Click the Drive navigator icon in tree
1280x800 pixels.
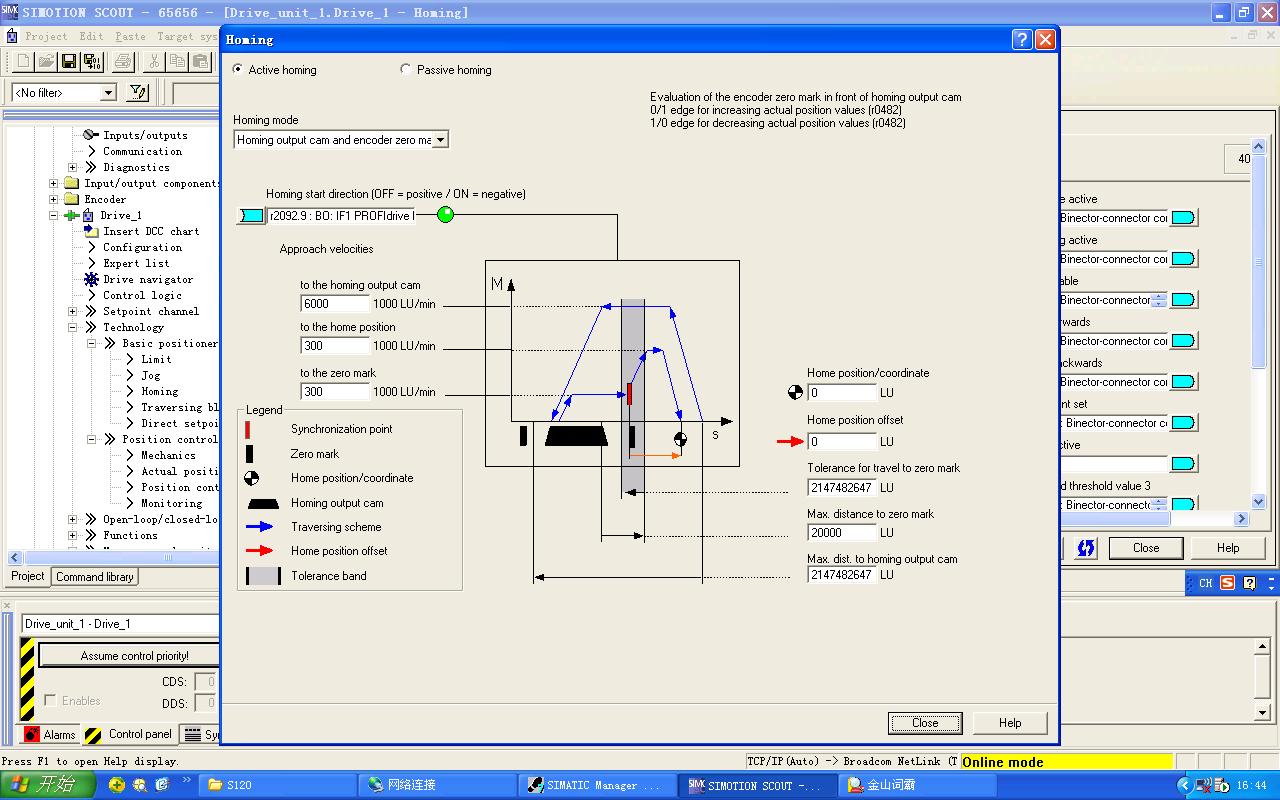pyautogui.click(x=92, y=280)
